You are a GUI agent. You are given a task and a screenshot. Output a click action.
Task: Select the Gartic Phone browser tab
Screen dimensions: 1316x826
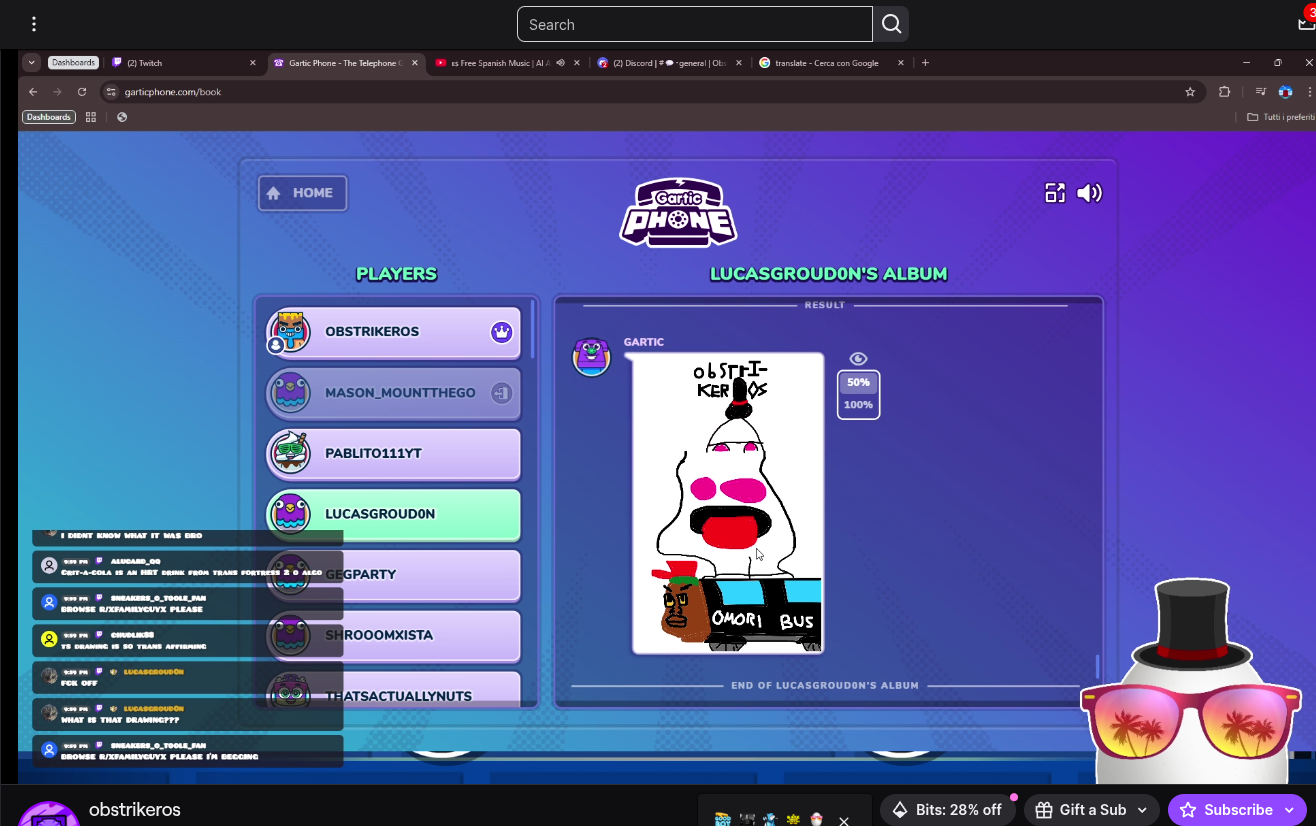point(347,63)
